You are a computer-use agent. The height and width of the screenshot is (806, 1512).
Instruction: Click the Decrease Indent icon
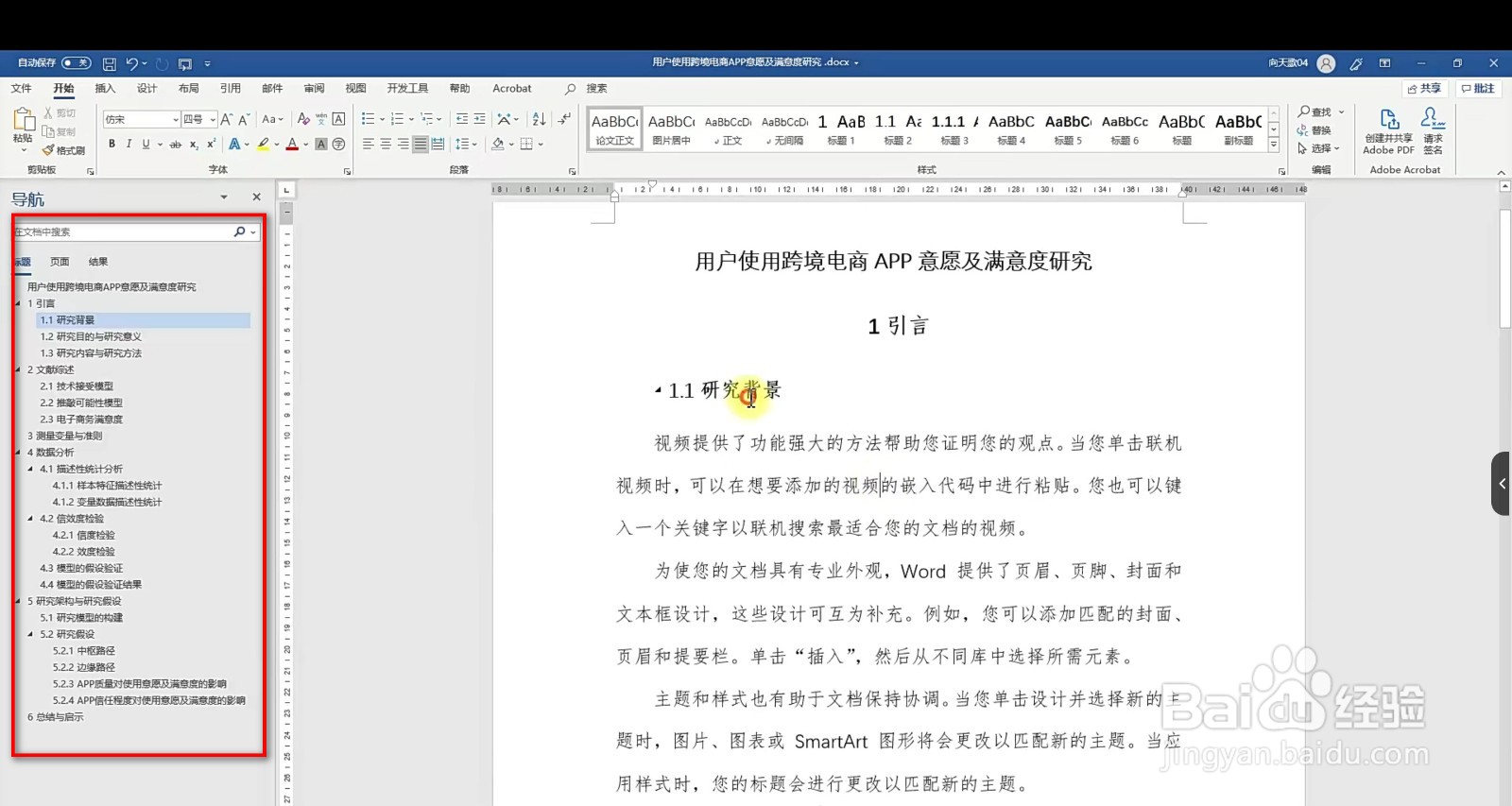pyautogui.click(x=462, y=119)
